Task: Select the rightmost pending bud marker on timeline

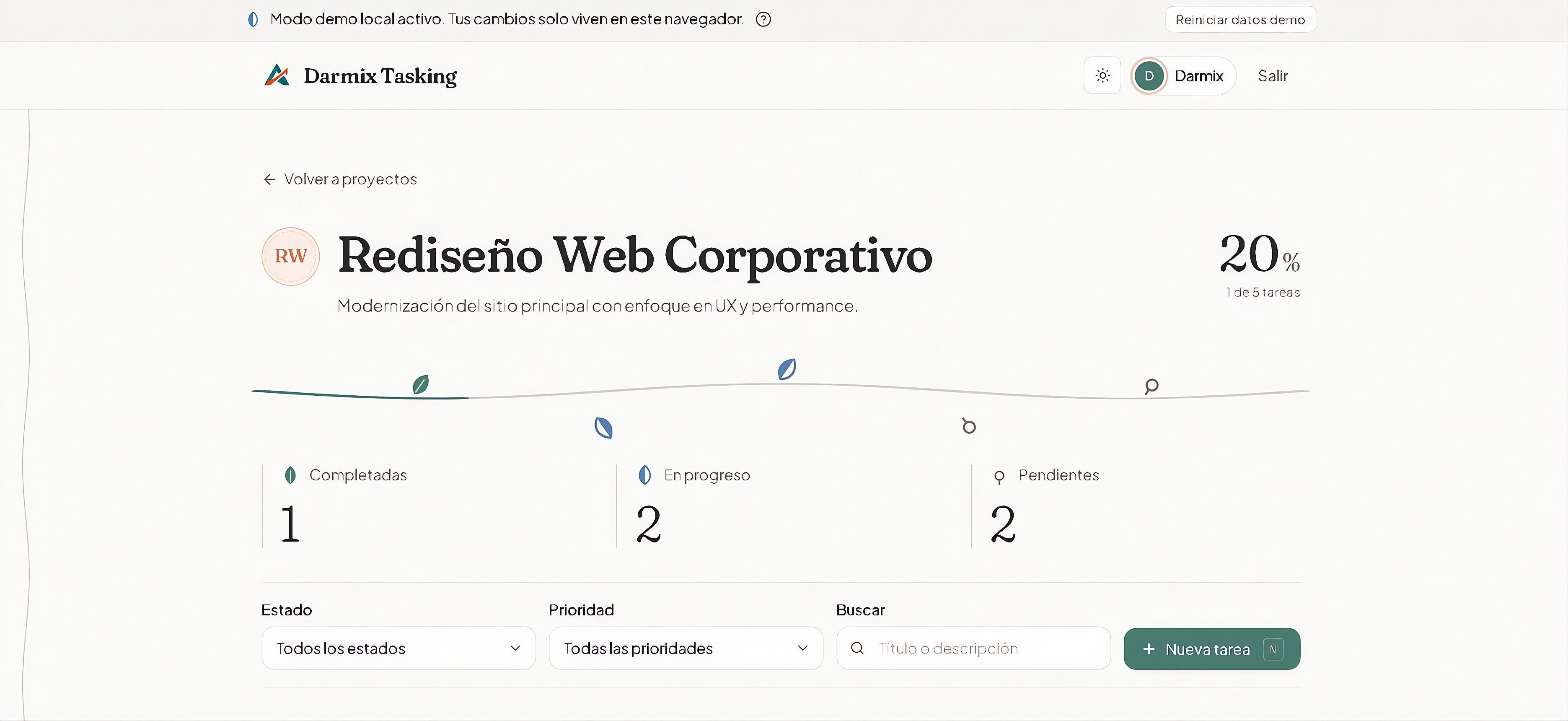Action: [1151, 386]
